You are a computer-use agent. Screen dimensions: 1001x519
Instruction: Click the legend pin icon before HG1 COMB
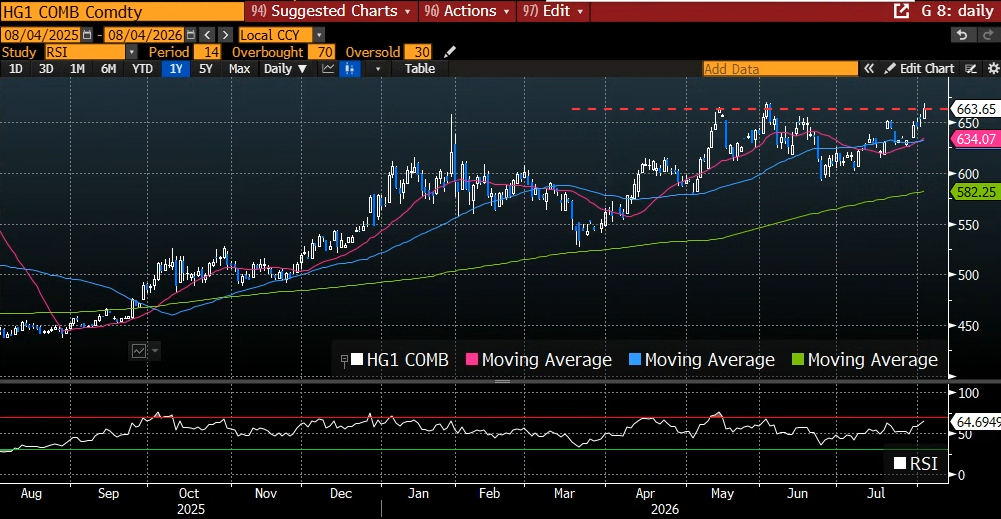[x=344, y=361]
